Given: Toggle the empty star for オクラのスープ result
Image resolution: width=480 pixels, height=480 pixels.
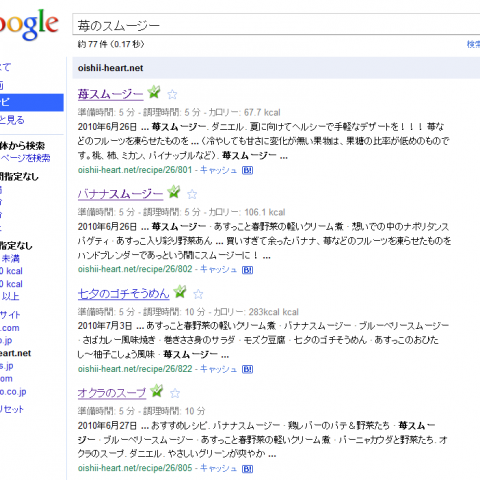Looking at the screenshot, I should pyautogui.click(x=175, y=393).
